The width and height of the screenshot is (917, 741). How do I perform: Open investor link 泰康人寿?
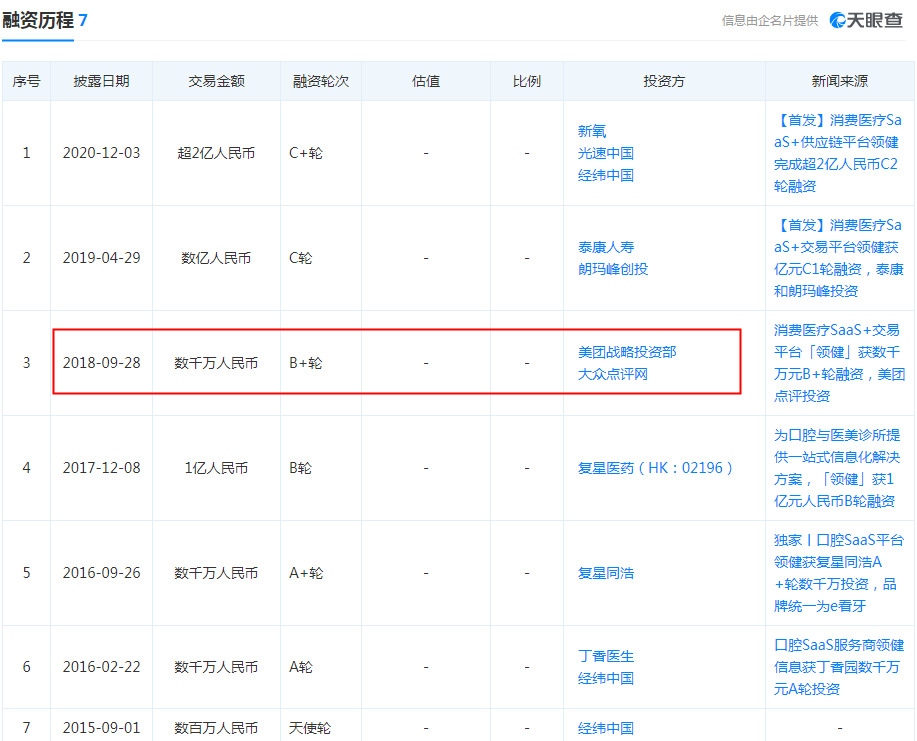(606, 247)
